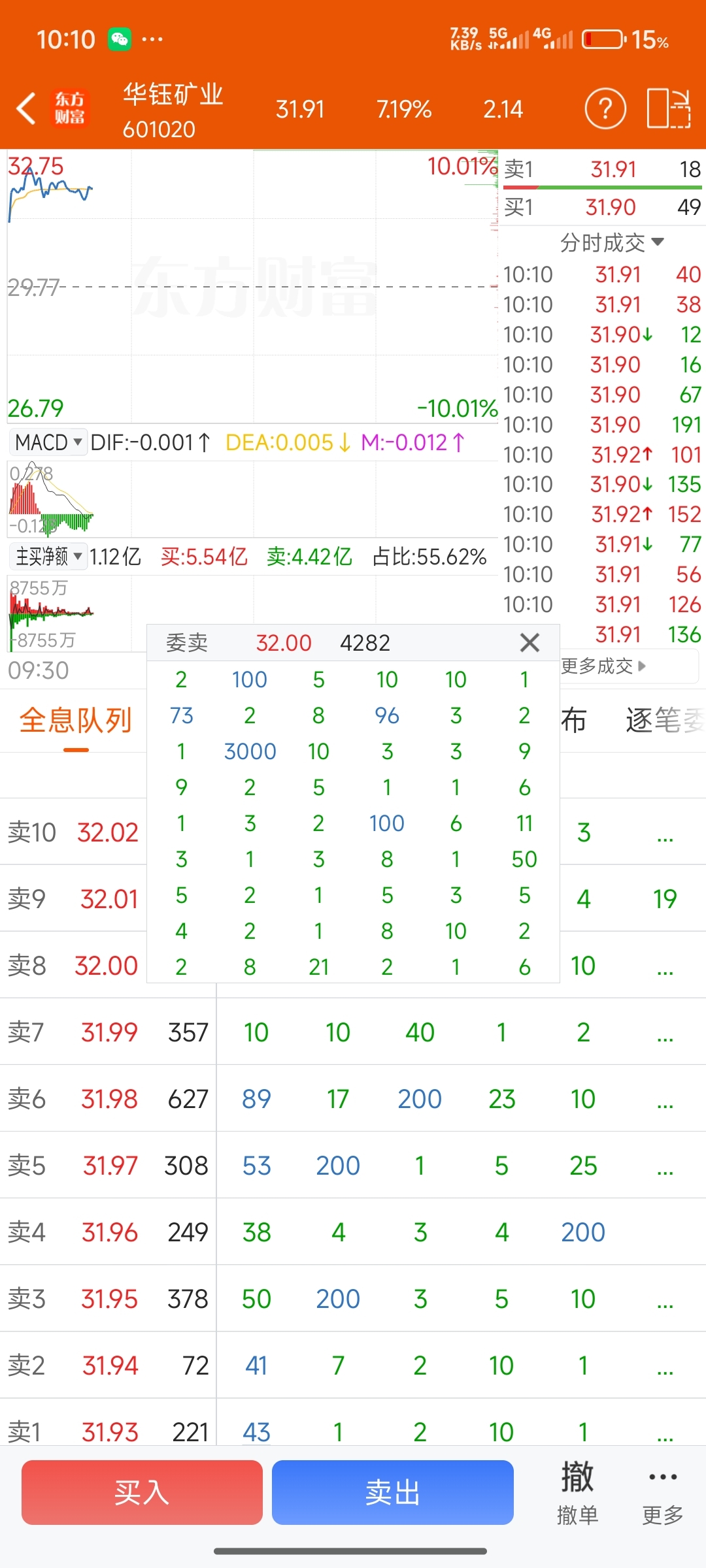This screenshot has height=1568, width=706.
Task: Open 更多成交 link
Action: pyautogui.click(x=603, y=666)
